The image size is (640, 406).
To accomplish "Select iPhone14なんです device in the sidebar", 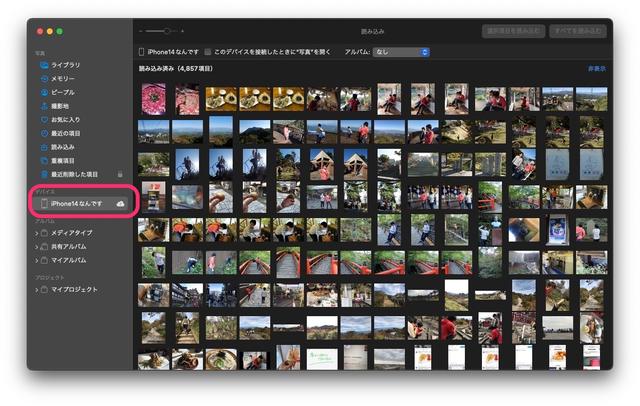I will tap(82, 203).
